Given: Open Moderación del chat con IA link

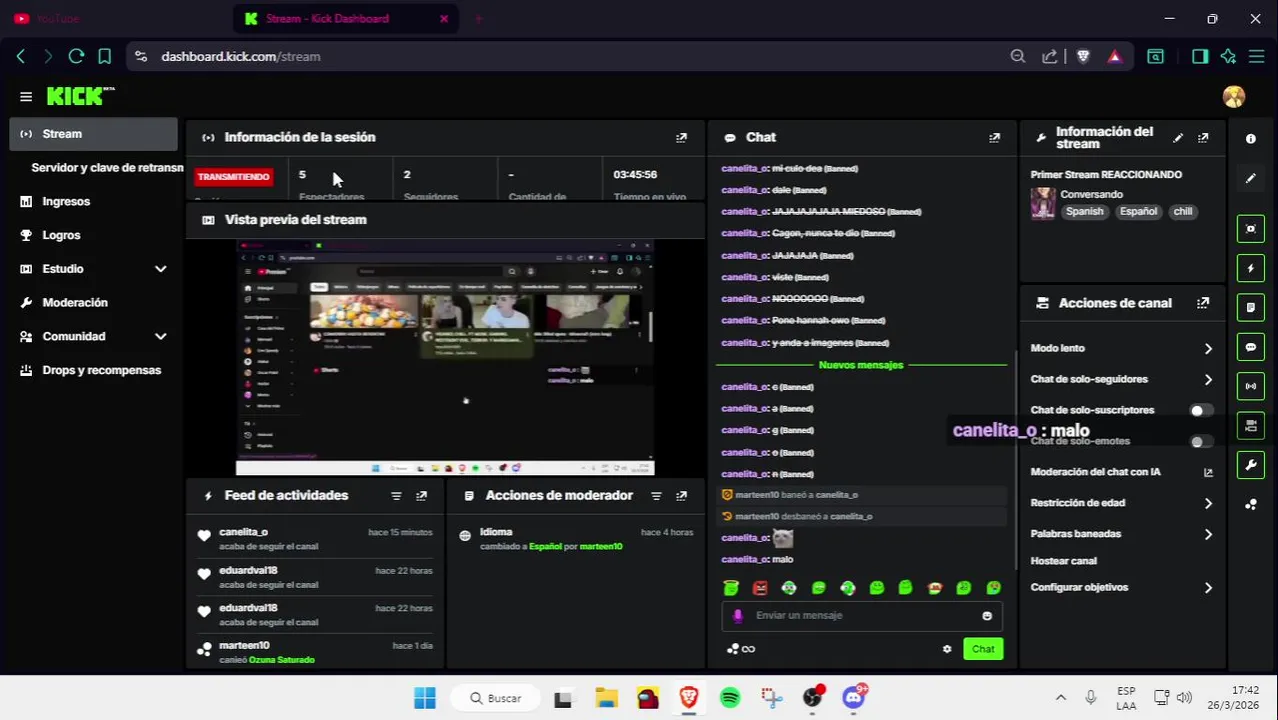Looking at the screenshot, I should (1122, 472).
